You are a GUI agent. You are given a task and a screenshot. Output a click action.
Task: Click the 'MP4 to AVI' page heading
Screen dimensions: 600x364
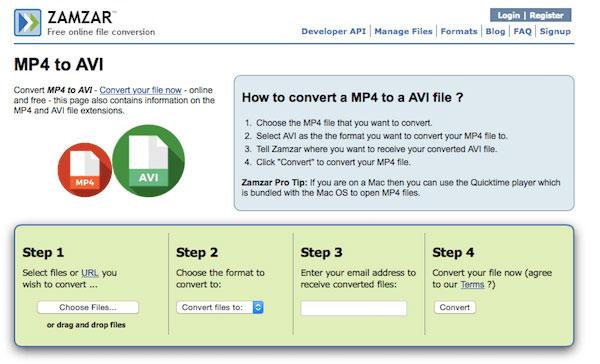coord(59,64)
